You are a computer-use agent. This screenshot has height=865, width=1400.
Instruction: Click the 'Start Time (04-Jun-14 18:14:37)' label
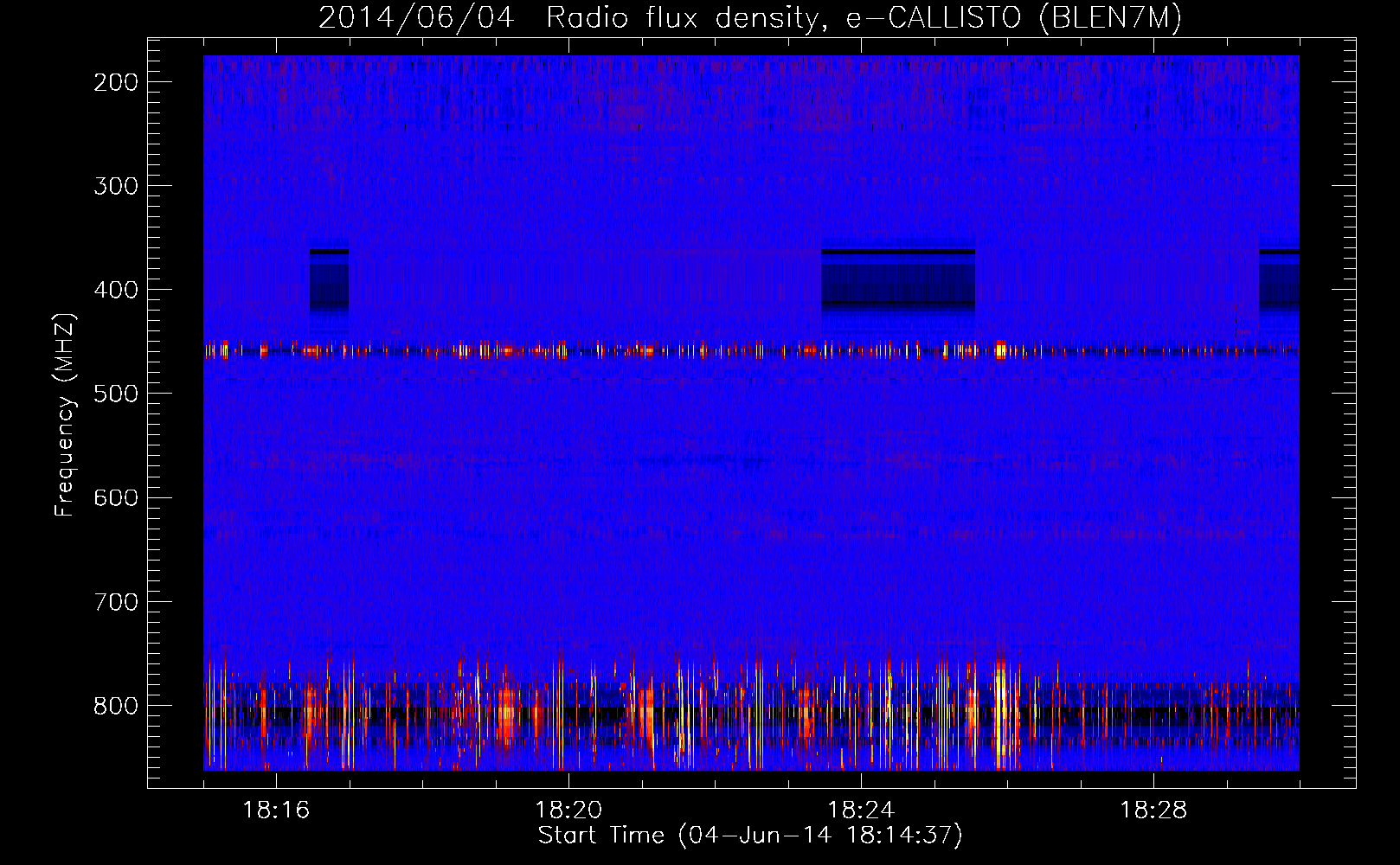click(x=750, y=836)
